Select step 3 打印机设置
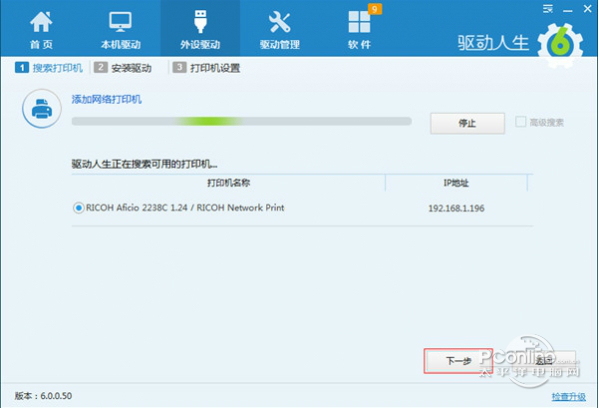The image size is (599, 408). (206, 68)
